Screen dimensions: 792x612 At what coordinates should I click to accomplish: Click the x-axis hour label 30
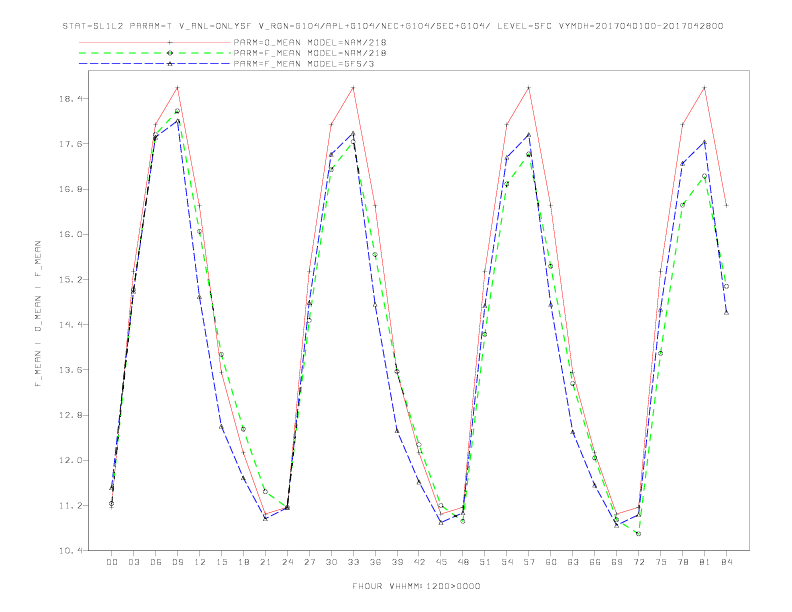click(x=331, y=562)
